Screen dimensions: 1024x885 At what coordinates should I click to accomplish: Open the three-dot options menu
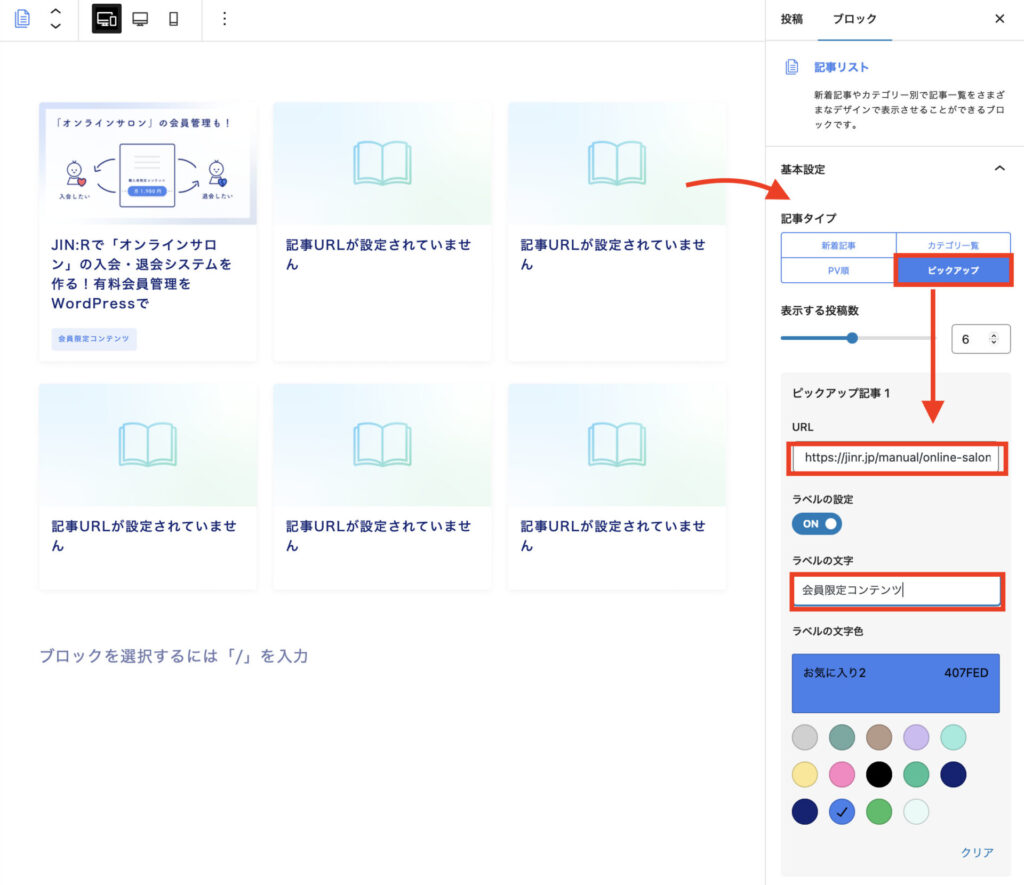[x=225, y=19]
